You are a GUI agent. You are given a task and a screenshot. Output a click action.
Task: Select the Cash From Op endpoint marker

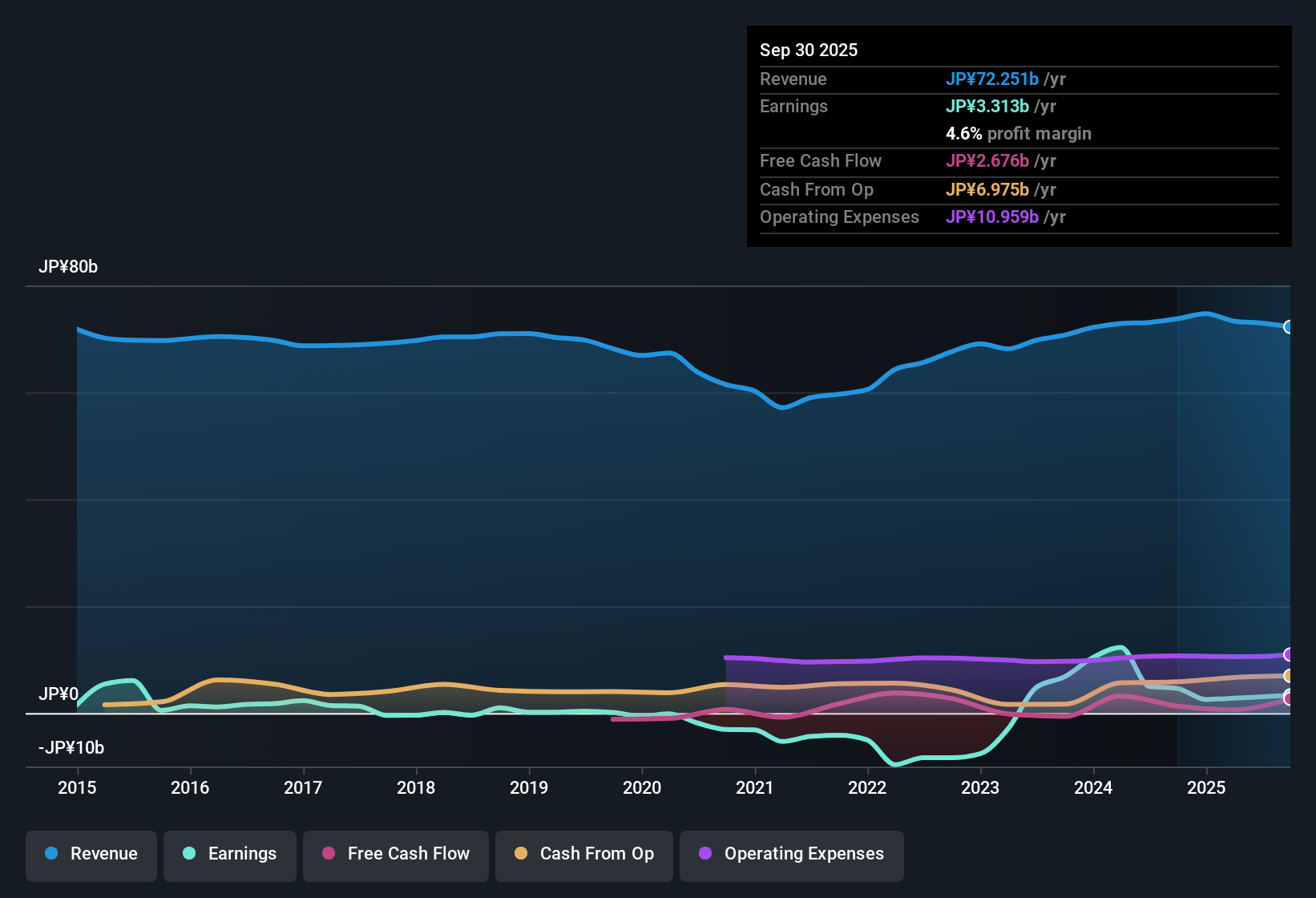tap(1289, 678)
